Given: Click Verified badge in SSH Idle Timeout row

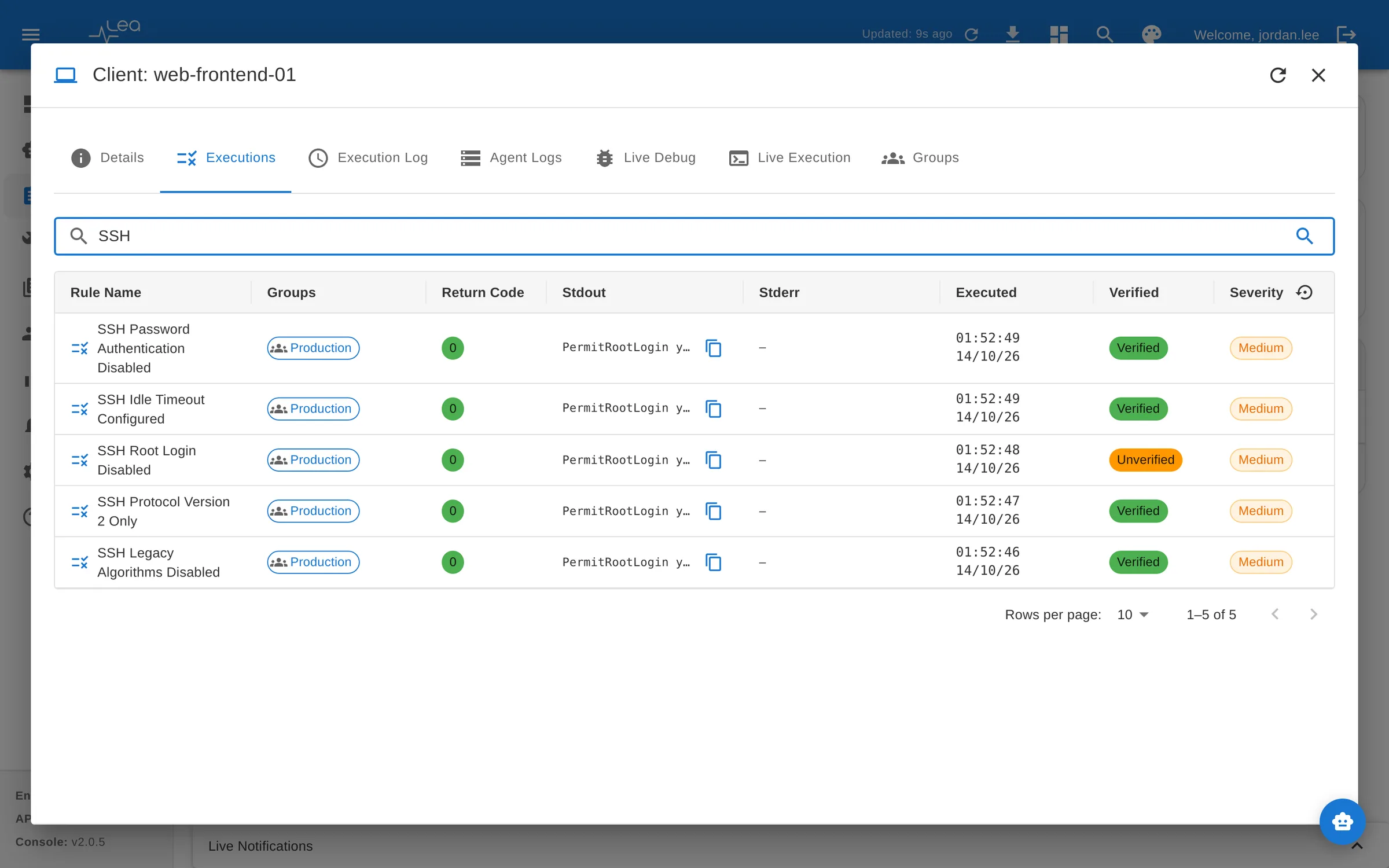Looking at the screenshot, I should [x=1138, y=409].
